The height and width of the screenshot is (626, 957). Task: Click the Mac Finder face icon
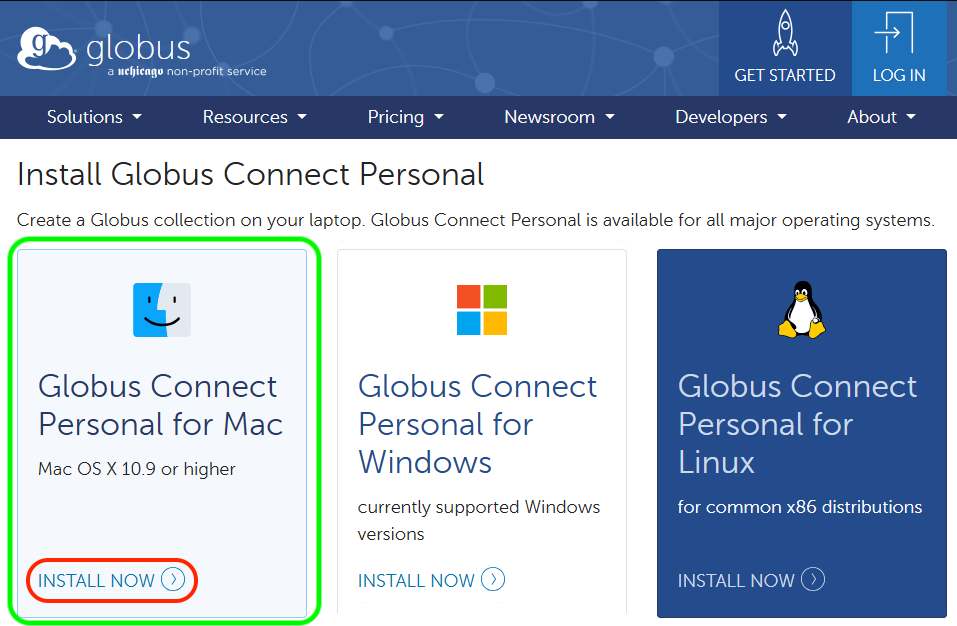tap(161, 309)
